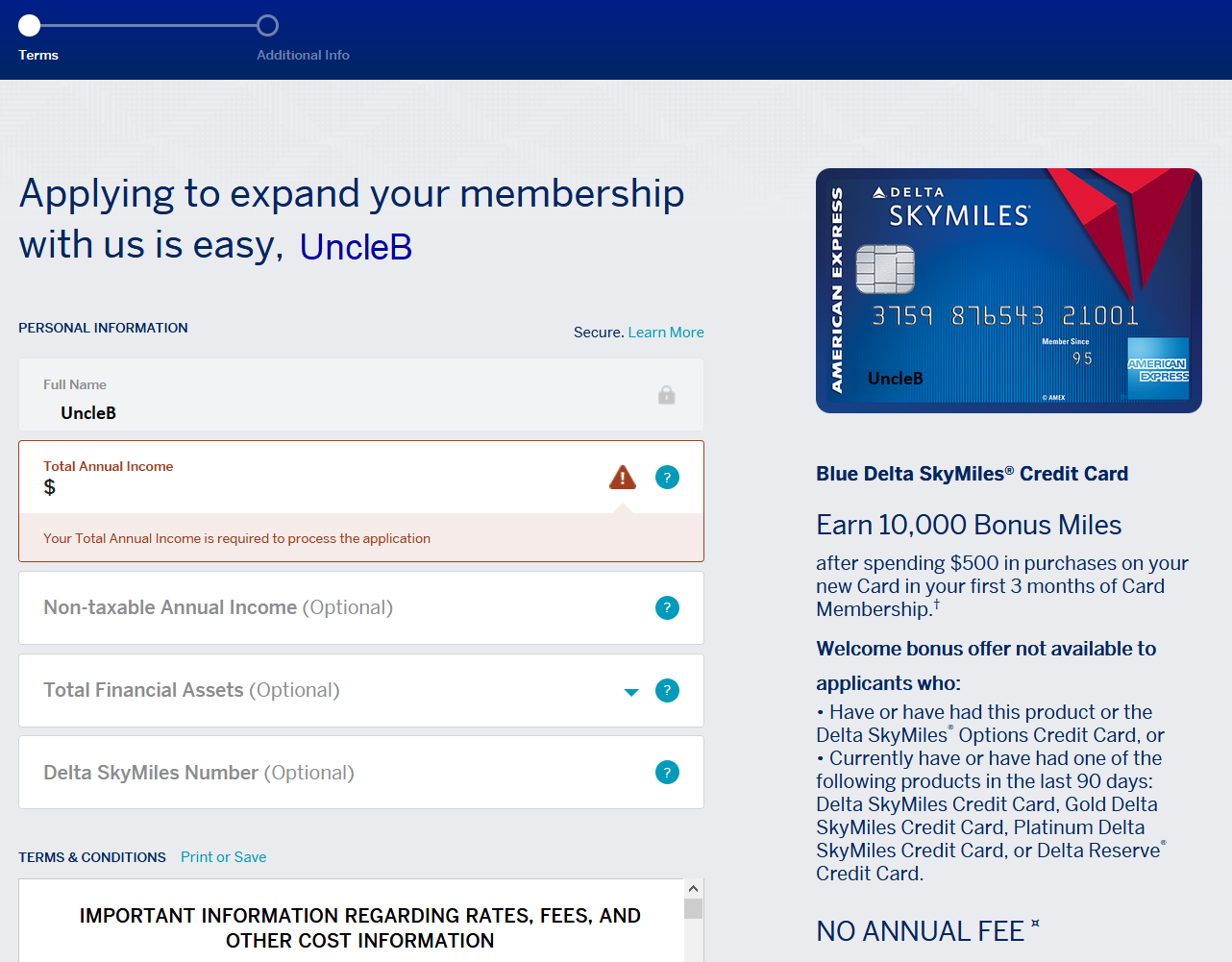
Task: Open help for Total Annual Income
Action: tap(667, 477)
